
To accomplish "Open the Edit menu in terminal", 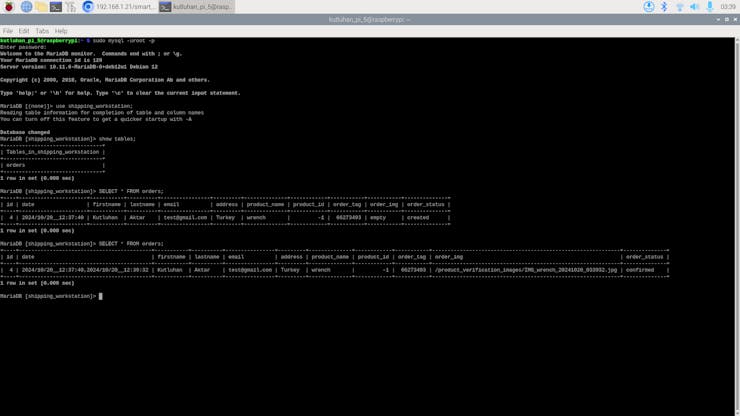I will (x=24, y=31).
